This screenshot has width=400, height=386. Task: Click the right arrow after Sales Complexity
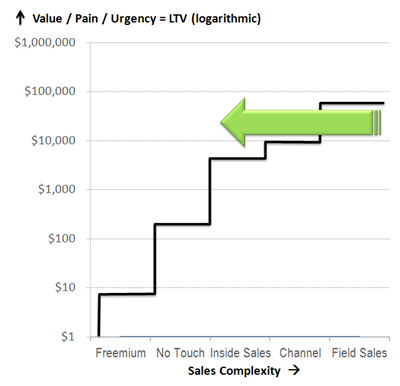[294, 370]
